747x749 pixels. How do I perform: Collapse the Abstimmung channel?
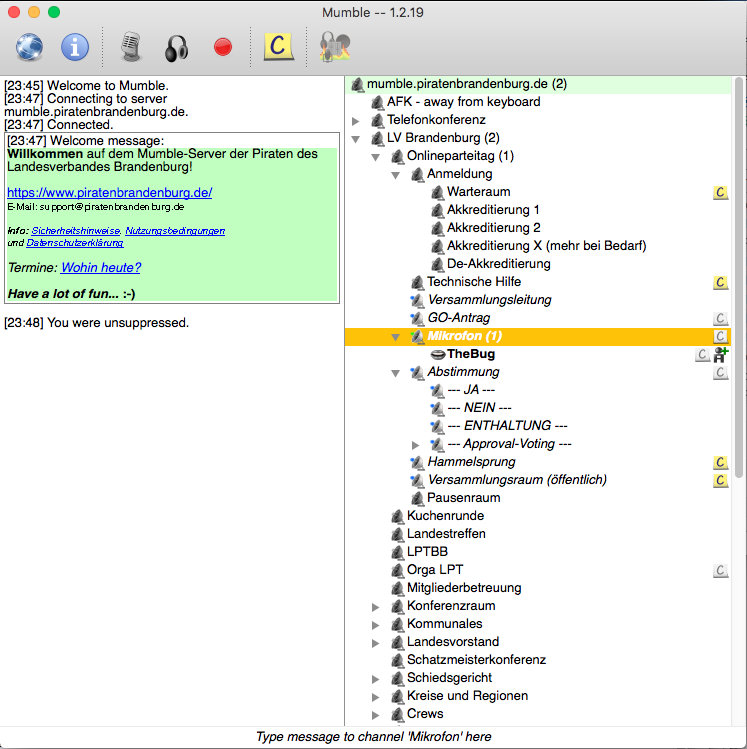(395, 373)
